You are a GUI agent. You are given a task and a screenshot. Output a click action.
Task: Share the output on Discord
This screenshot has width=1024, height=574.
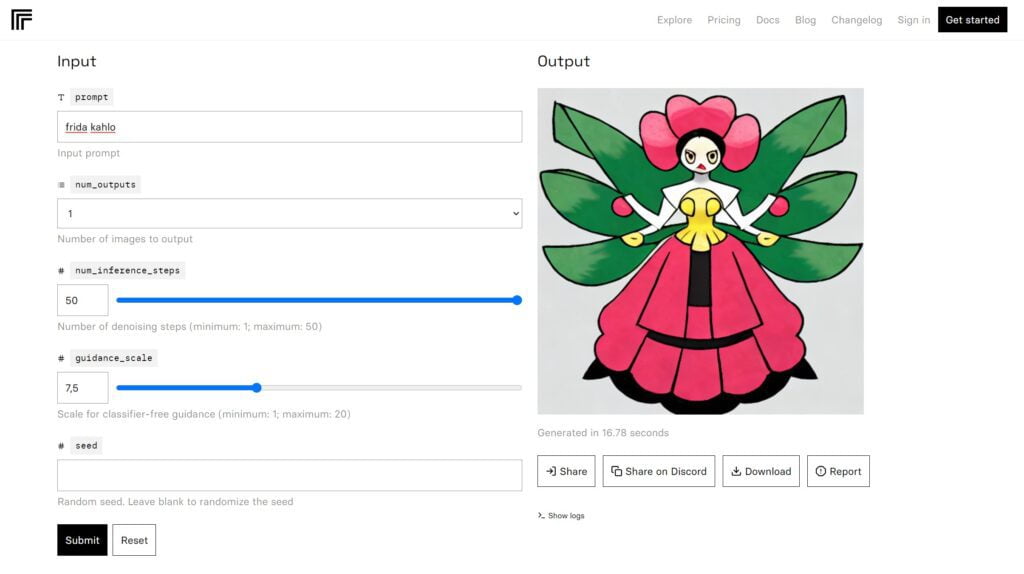[658, 471]
